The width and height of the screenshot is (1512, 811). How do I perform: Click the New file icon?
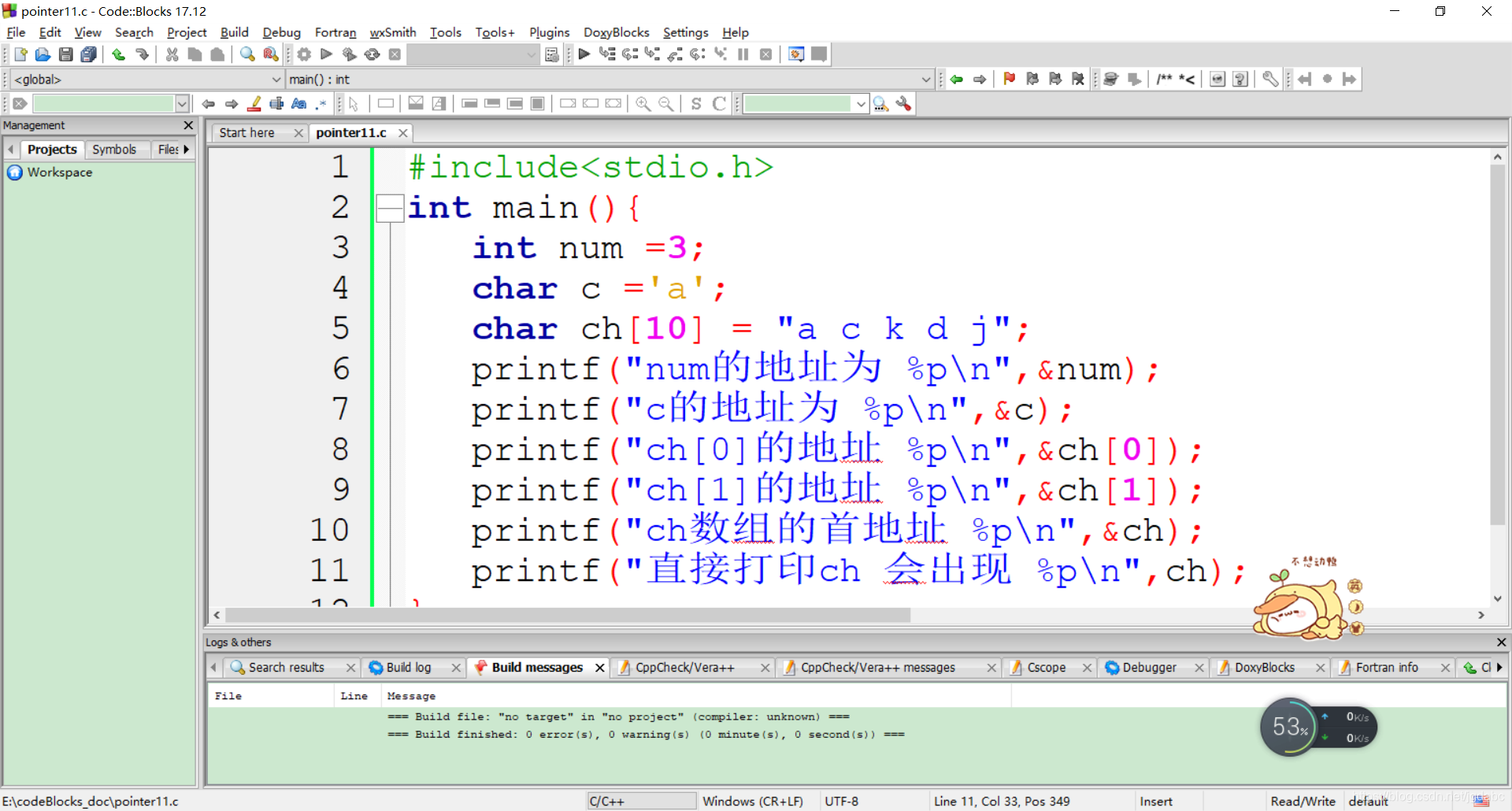coord(20,54)
